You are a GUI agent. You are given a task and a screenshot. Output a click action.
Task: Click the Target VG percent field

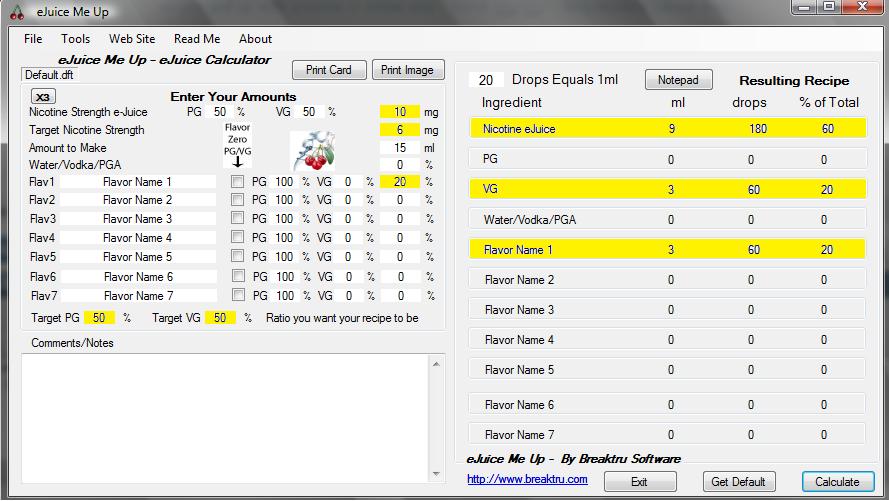220,318
